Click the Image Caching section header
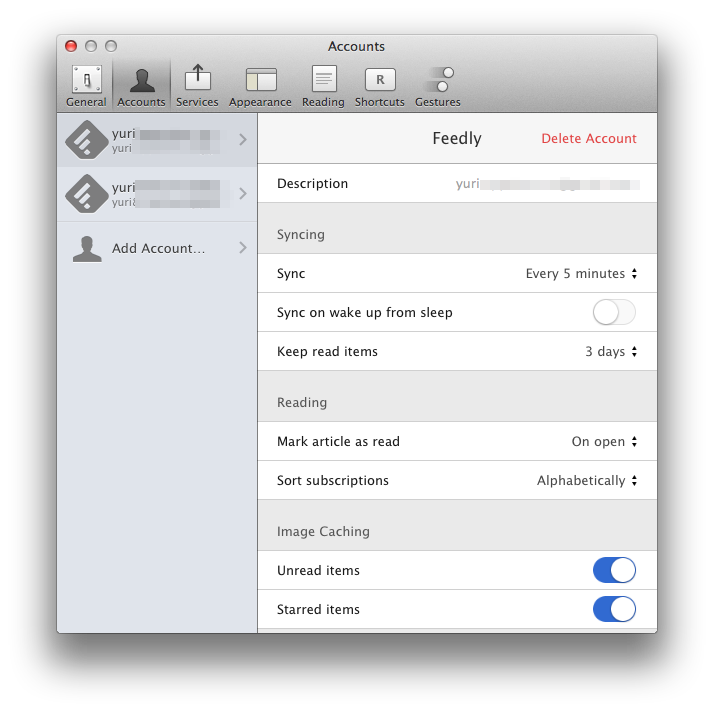Viewport: 714px width, 712px height. click(x=323, y=531)
